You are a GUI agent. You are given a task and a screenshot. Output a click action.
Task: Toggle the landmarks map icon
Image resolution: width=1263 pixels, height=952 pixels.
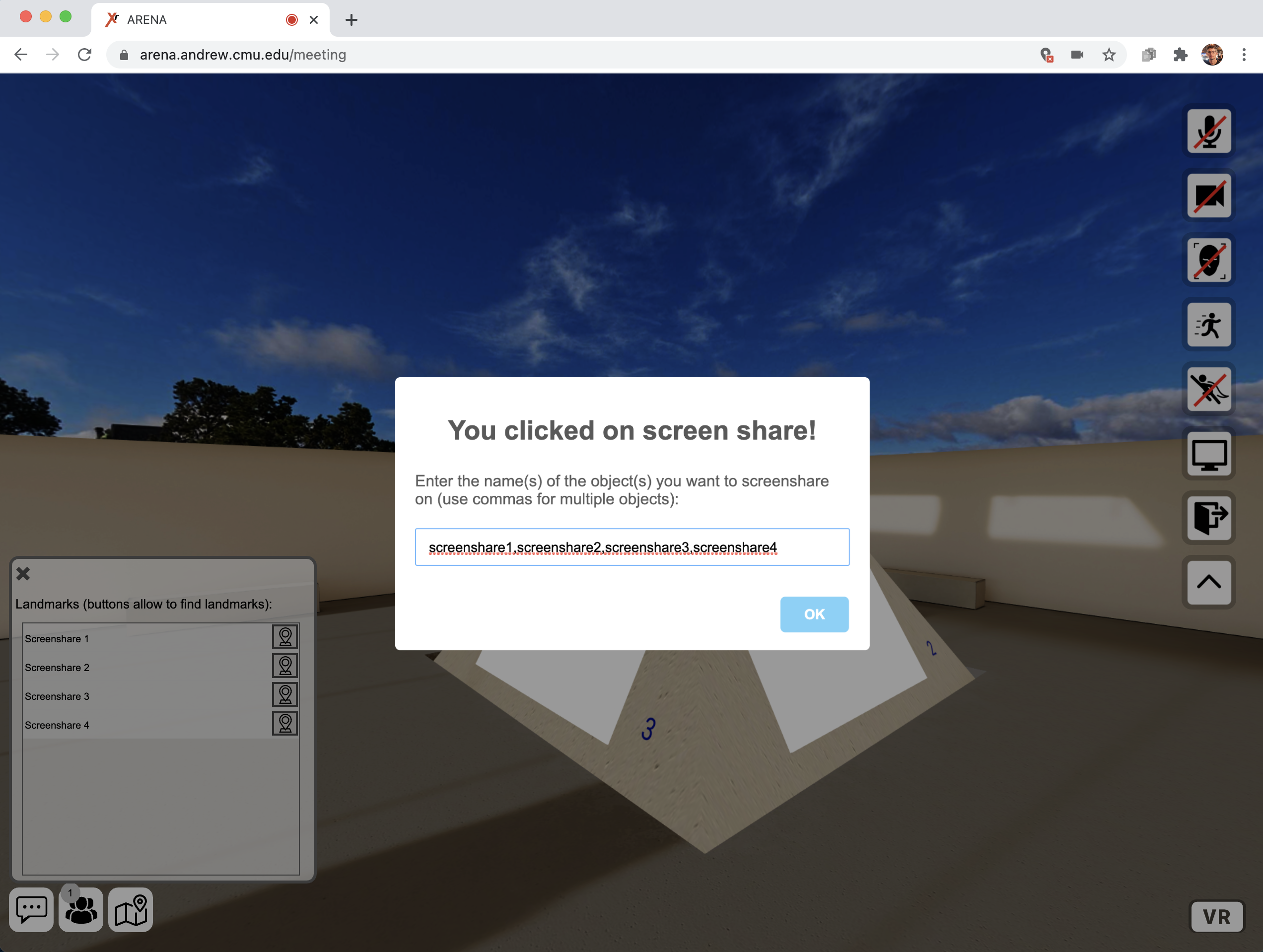pyautogui.click(x=131, y=910)
